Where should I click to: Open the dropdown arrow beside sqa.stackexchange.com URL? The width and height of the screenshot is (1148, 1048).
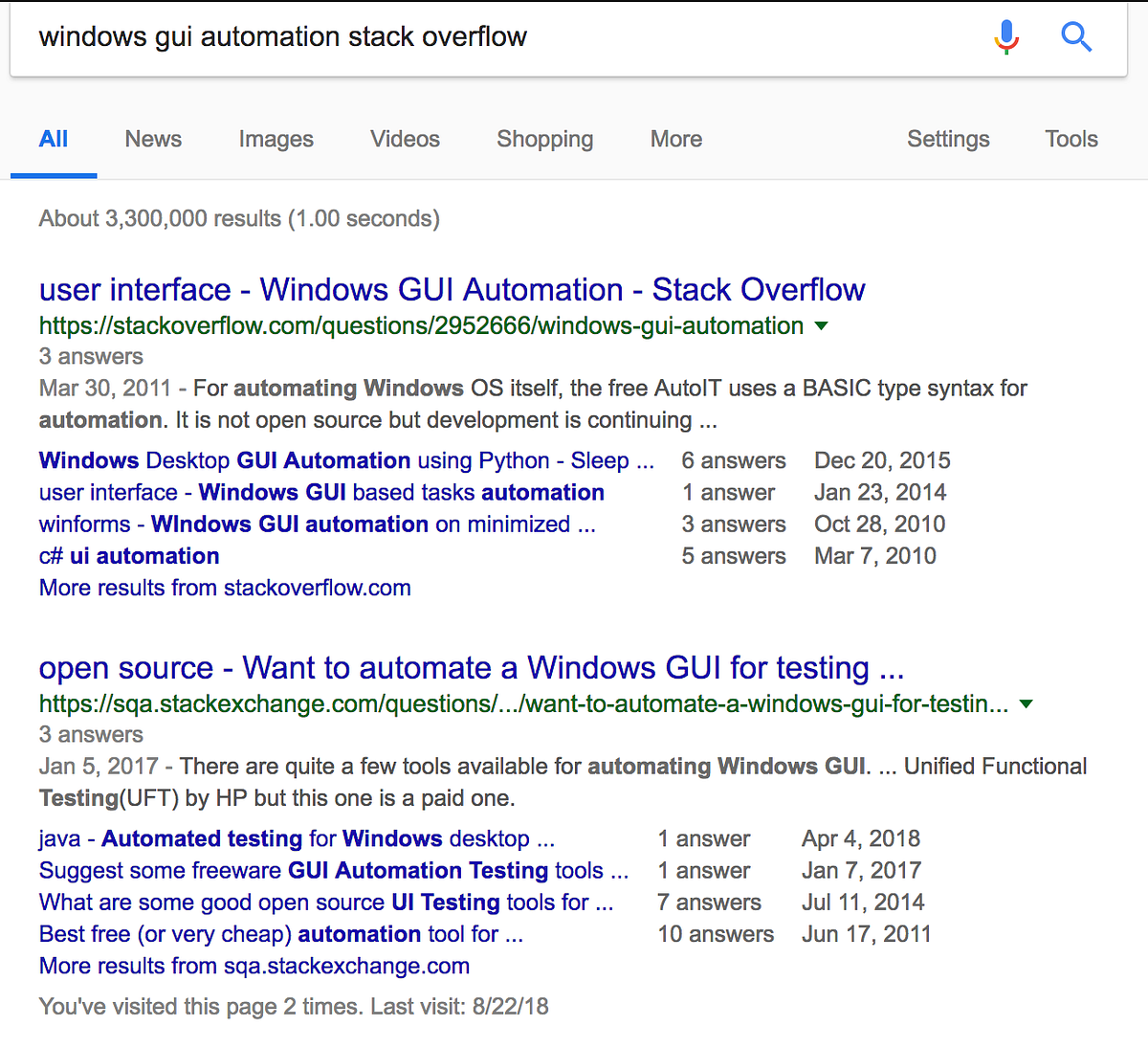(x=1026, y=703)
